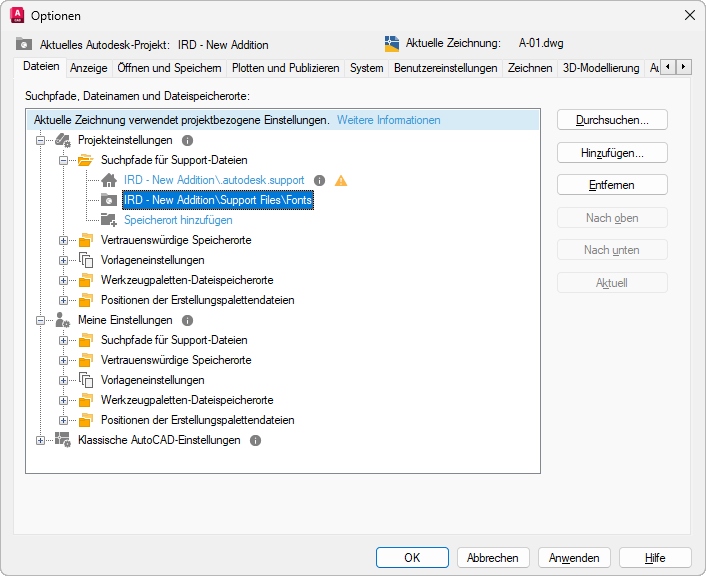Click the Aktuelle Zeichnung drawing icon
Screen dimensions: 706x576
point(392,44)
